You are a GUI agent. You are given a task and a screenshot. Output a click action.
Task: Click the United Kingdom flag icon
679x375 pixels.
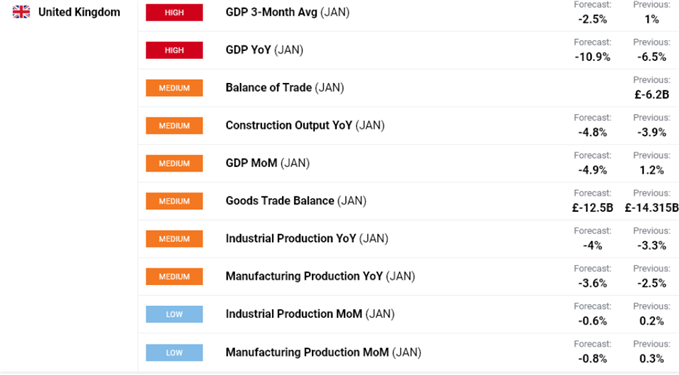[21, 12]
